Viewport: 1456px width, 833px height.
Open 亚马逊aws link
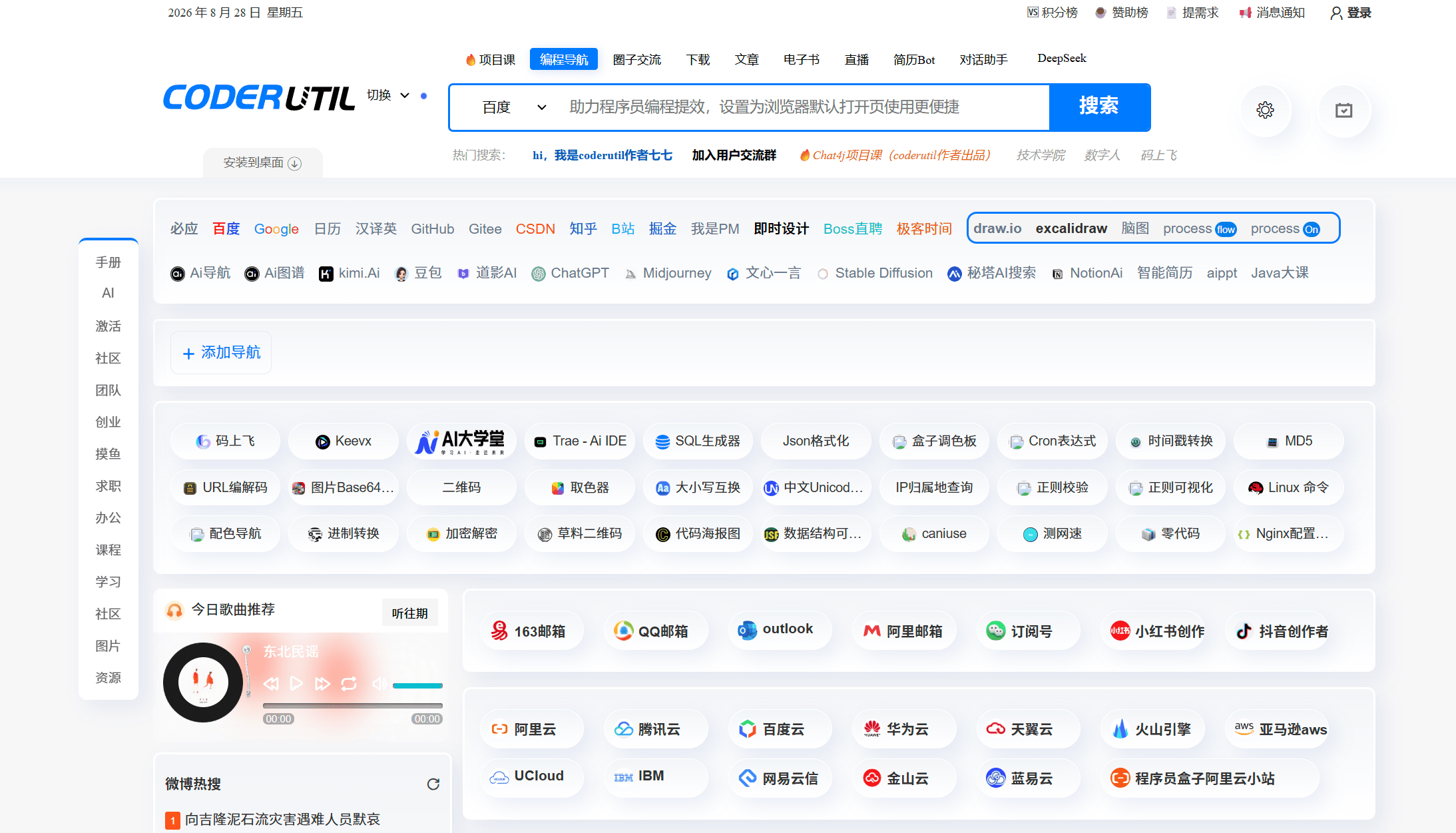coord(1277,729)
